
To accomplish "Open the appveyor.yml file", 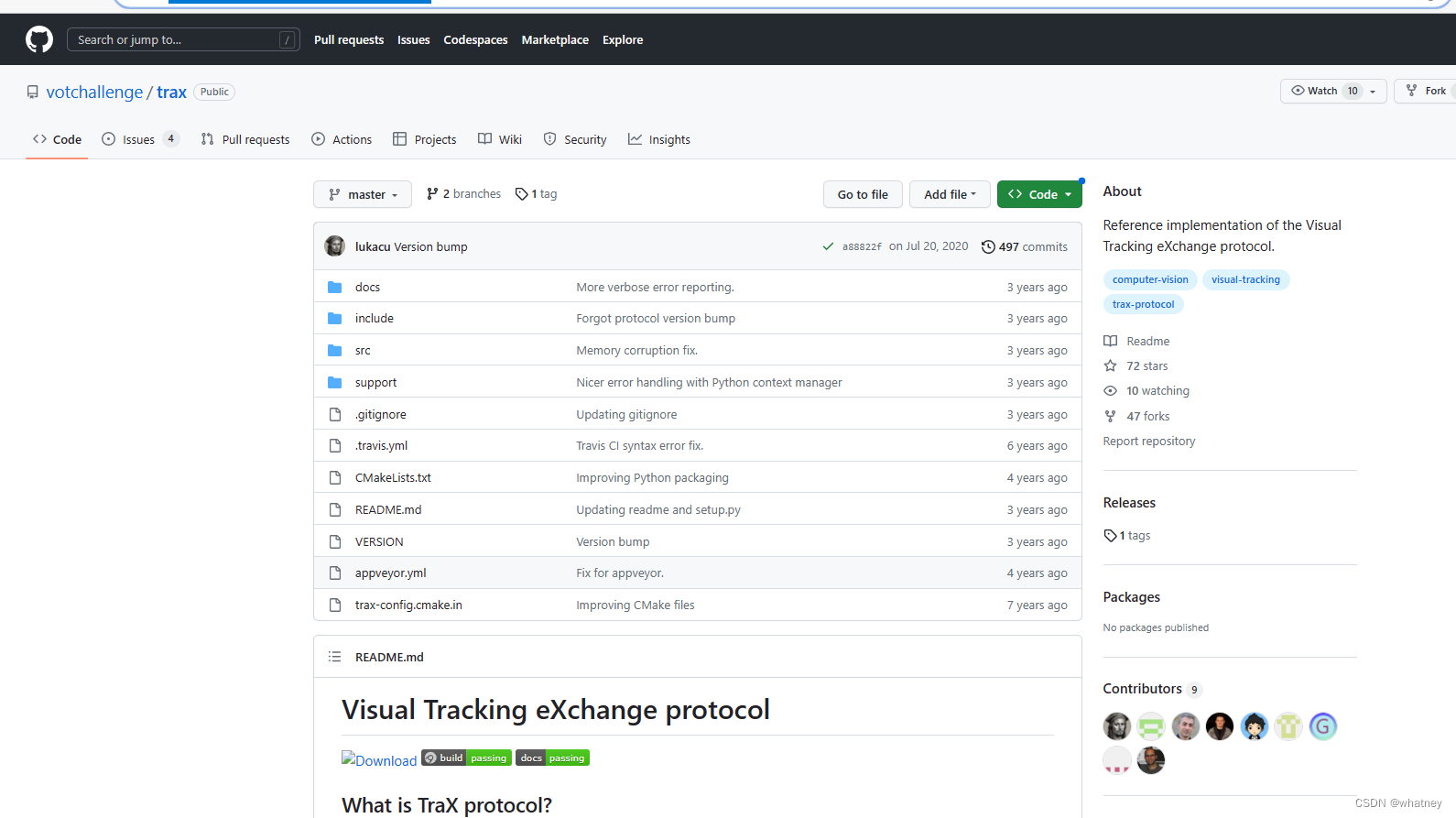I will click(x=390, y=573).
